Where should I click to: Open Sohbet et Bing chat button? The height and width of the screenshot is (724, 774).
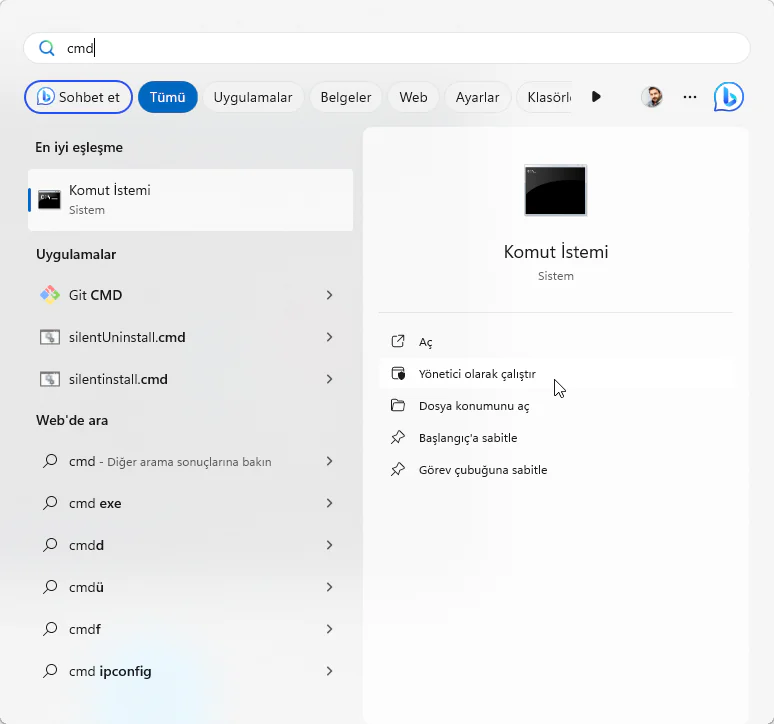[78, 97]
